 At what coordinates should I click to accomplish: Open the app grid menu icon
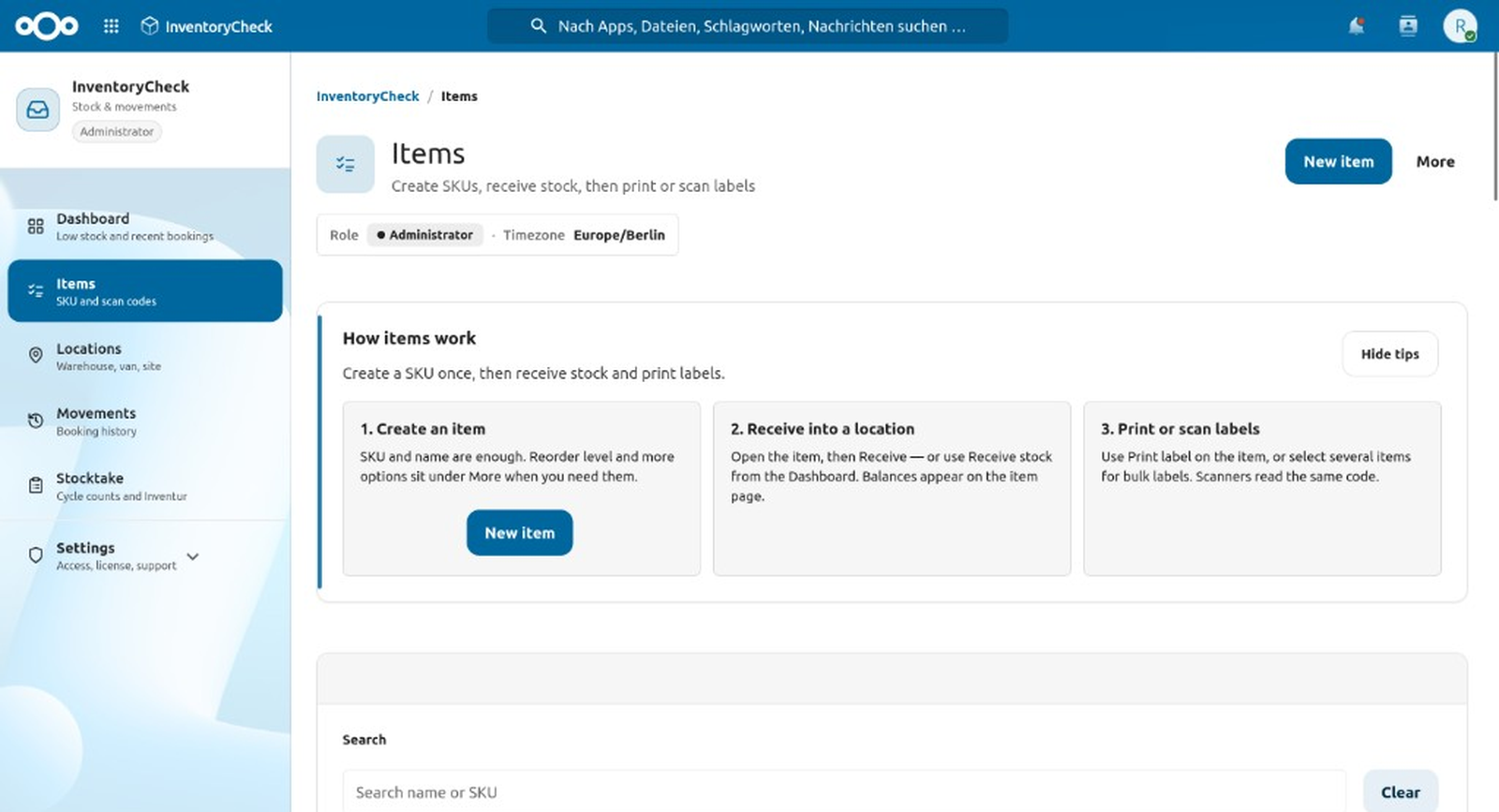[x=111, y=26]
